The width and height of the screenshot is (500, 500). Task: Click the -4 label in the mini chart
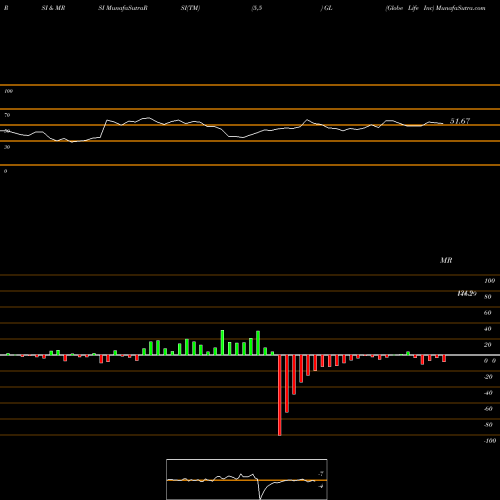point(321,486)
